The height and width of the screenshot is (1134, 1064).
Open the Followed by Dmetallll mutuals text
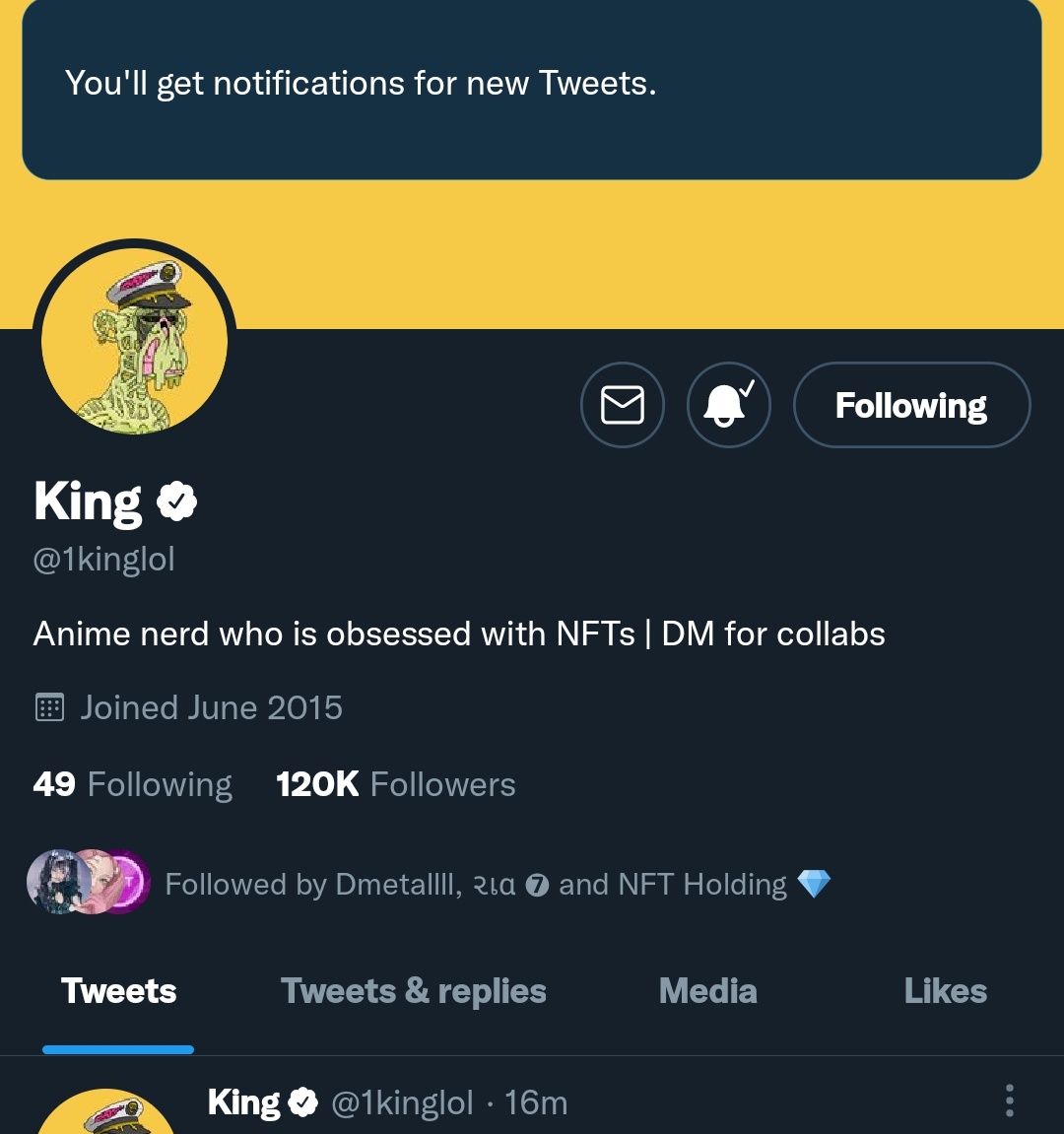498,884
